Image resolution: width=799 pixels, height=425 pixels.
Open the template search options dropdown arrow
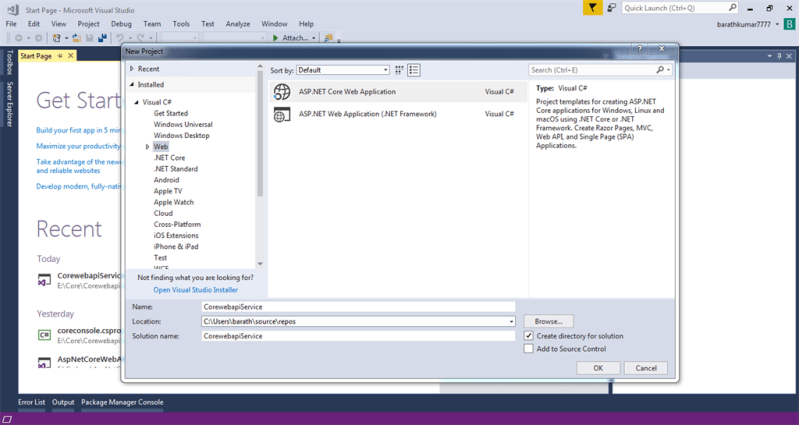coord(668,70)
